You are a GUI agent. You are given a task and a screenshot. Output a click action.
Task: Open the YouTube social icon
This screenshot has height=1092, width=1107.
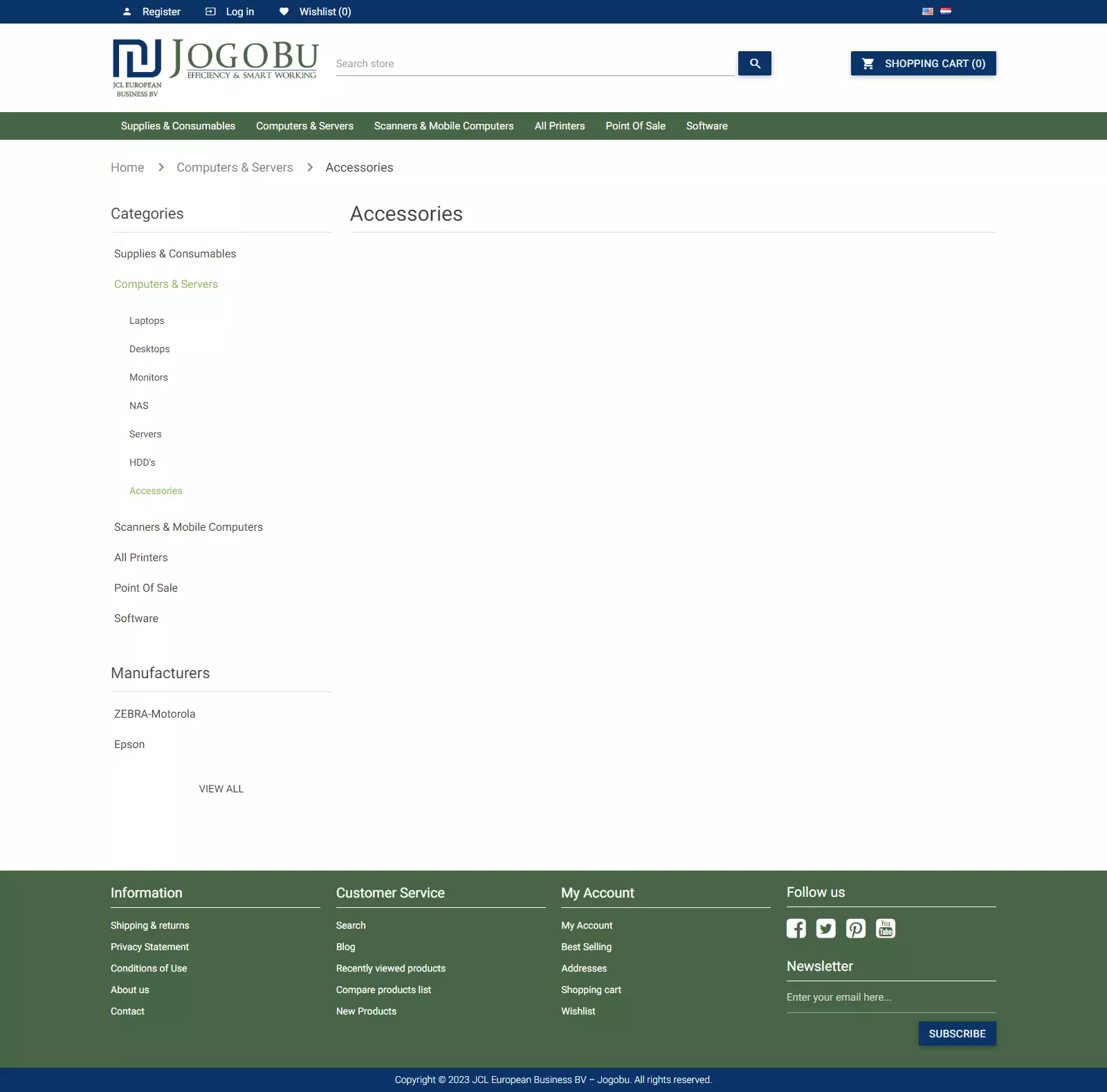click(x=885, y=928)
